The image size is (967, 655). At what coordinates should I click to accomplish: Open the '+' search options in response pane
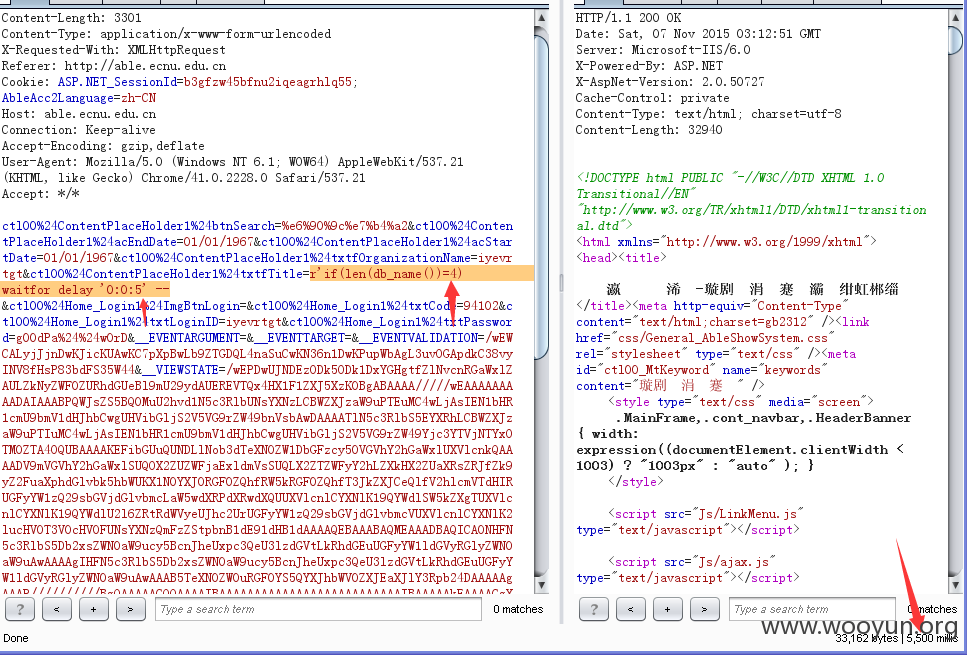[668, 609]
